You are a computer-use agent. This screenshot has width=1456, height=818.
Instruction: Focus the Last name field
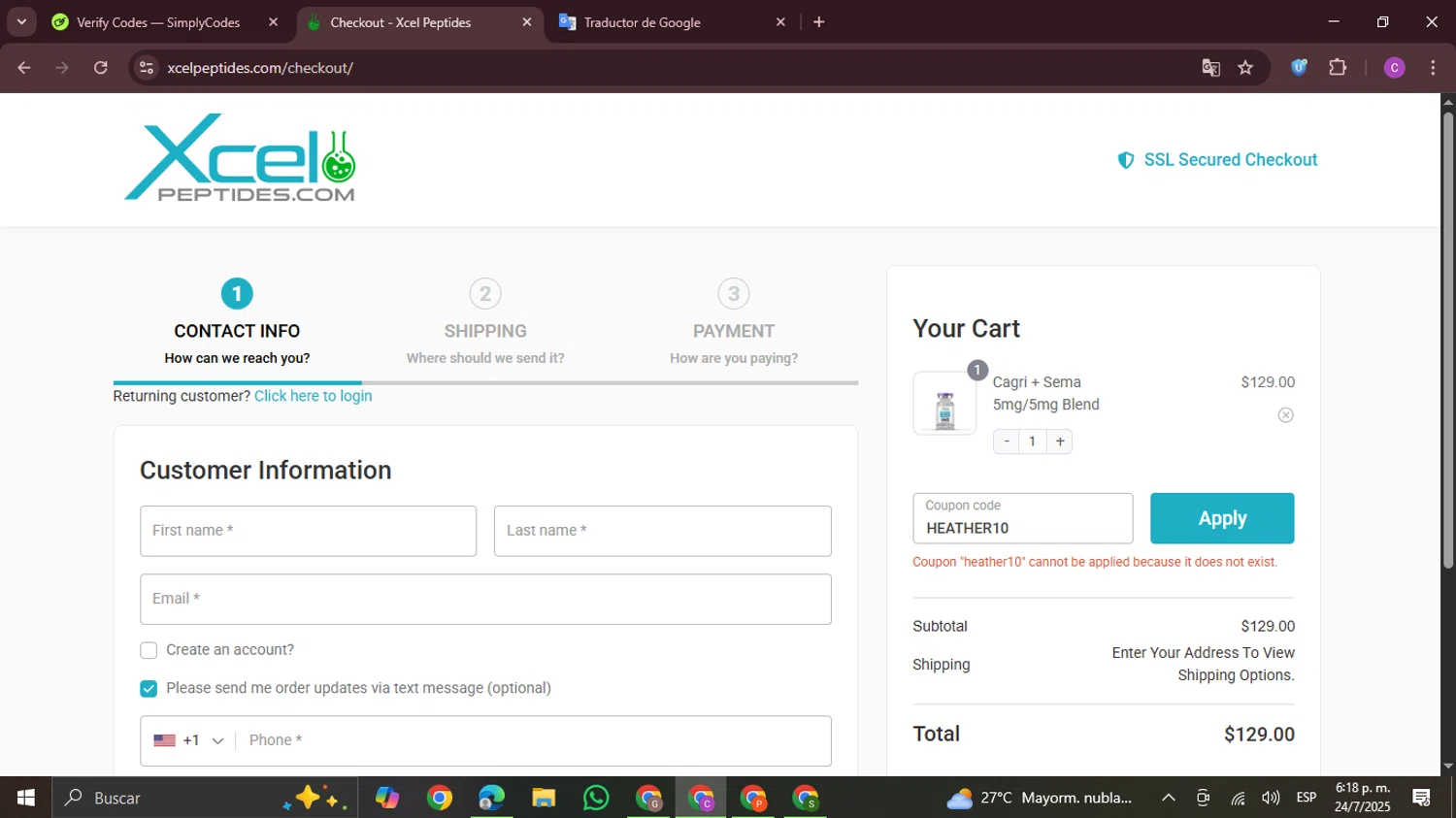tap(662, 531)
